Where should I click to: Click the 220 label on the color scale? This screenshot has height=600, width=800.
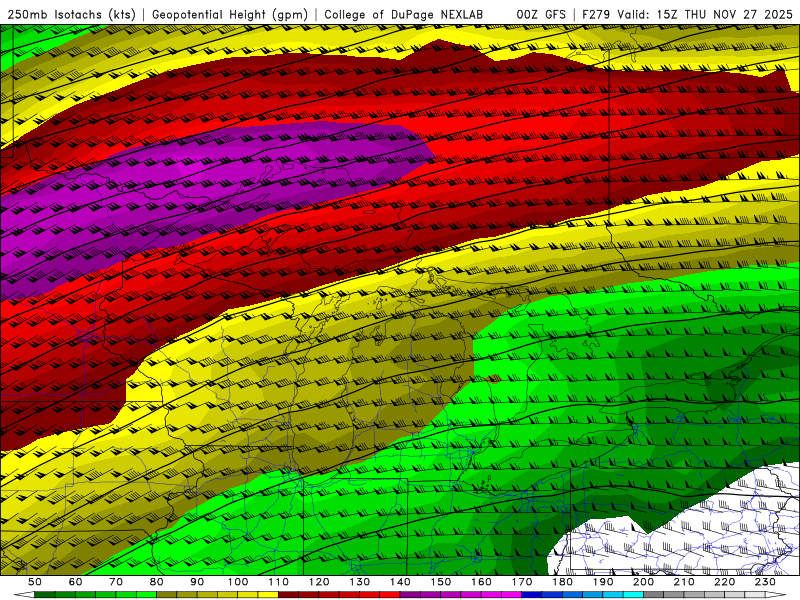pos(725,582)
